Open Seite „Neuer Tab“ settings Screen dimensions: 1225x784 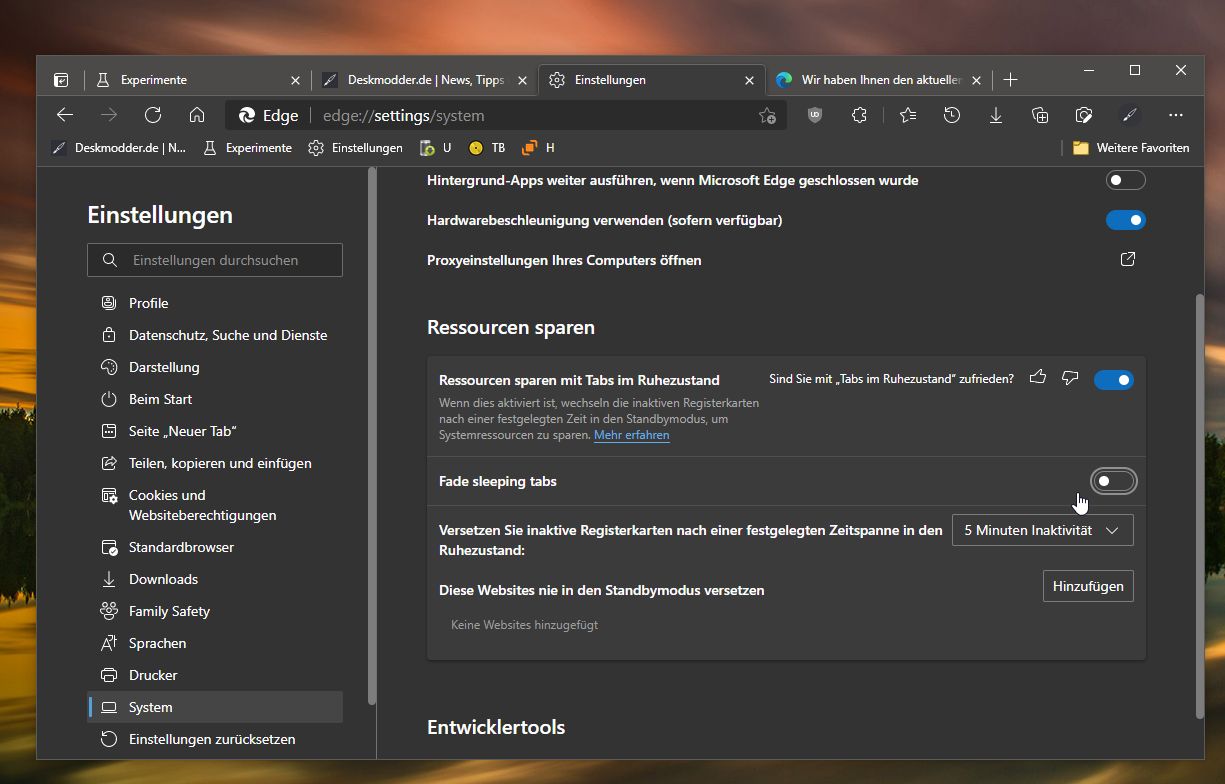215,431
